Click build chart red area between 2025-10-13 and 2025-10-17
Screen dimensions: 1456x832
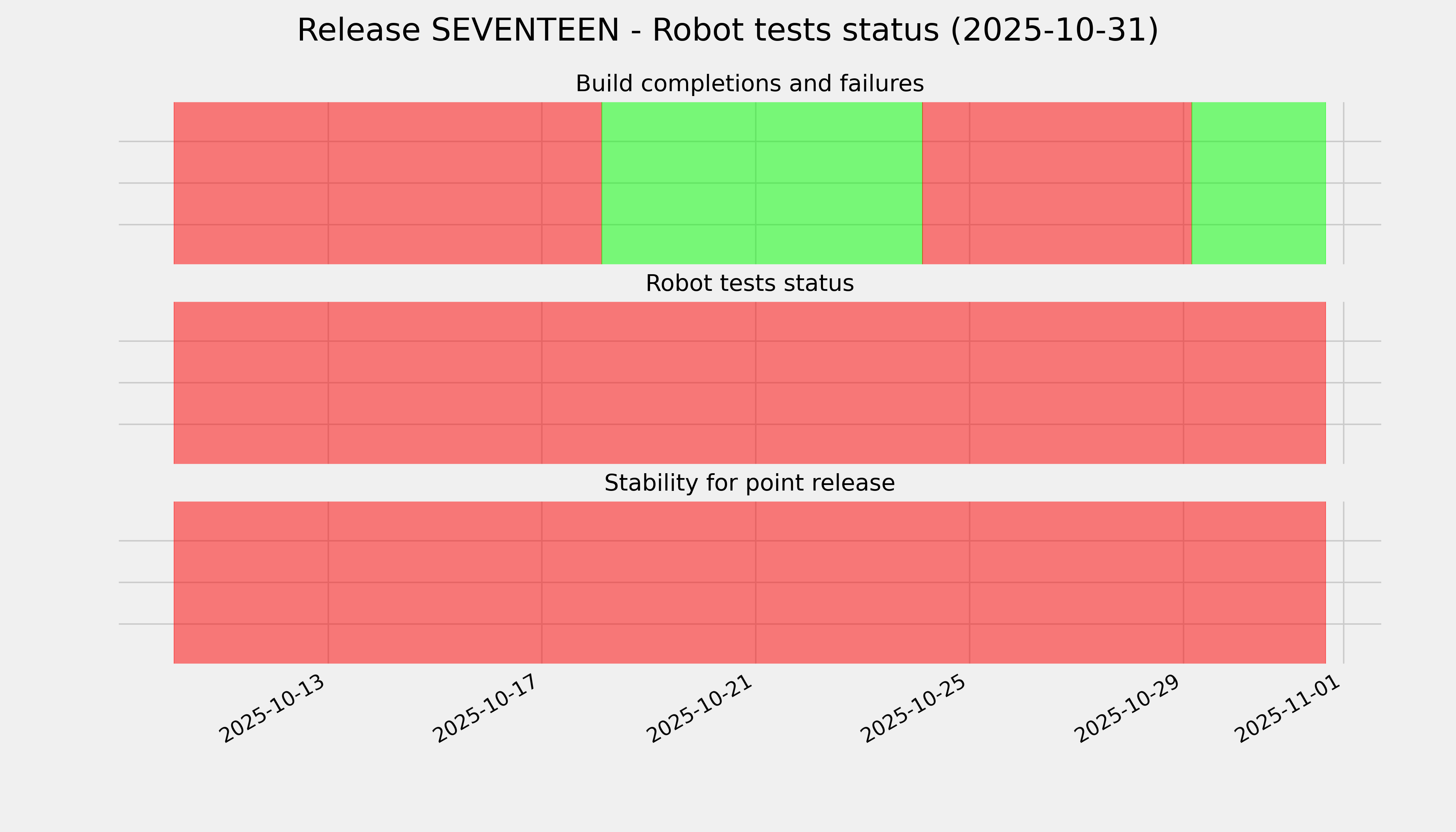coord(434,183)
